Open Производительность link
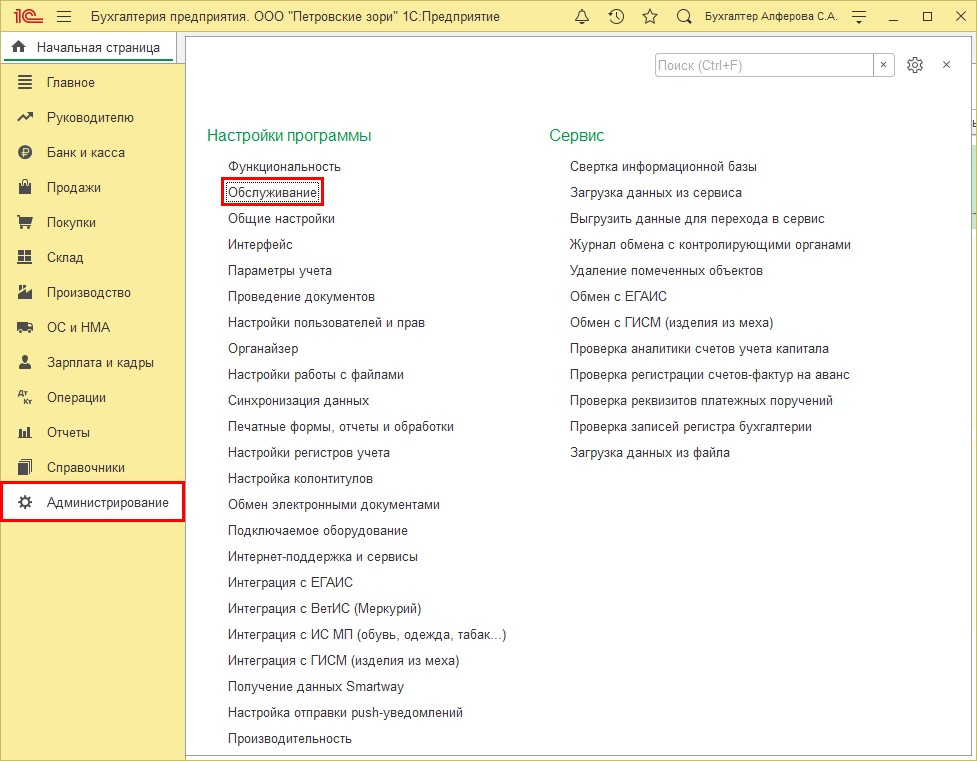 point(289,739)
